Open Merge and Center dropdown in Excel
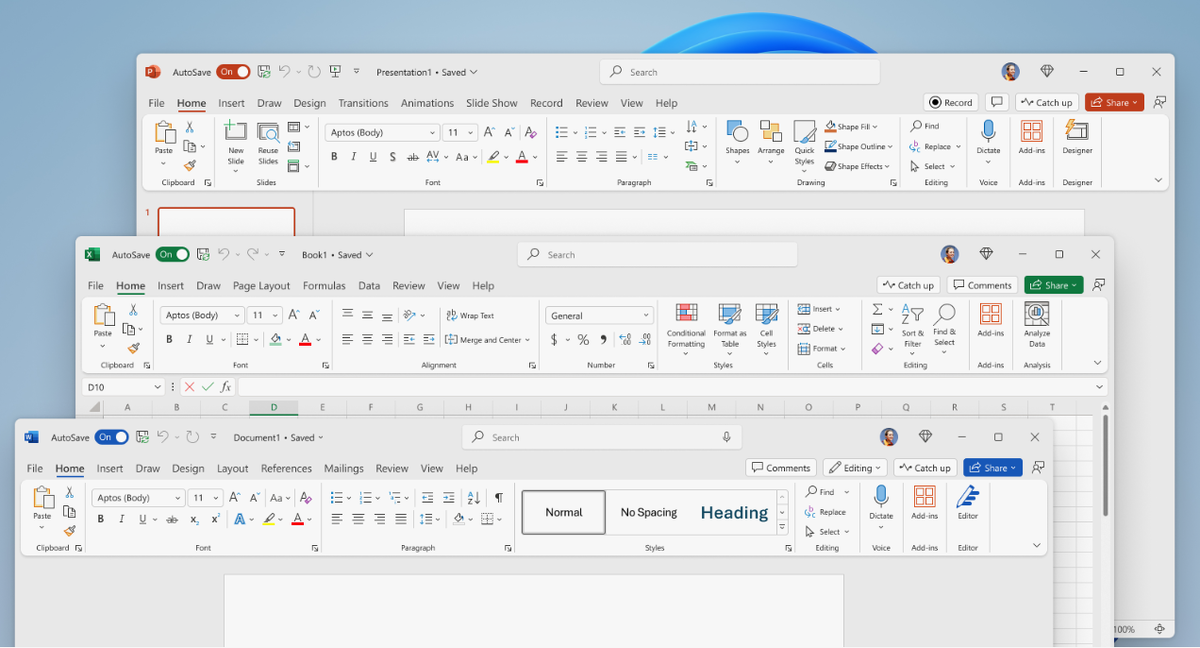1200x648 pixels. [x=530, y=340]
